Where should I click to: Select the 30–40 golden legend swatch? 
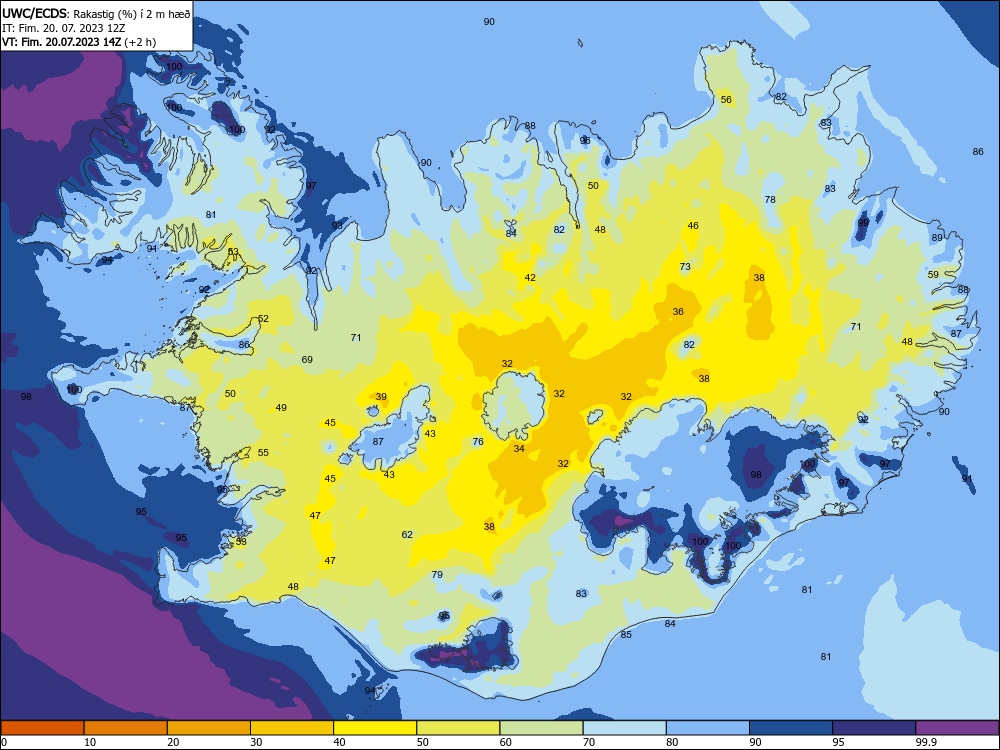pyautogui.click(x=292, y=728)
